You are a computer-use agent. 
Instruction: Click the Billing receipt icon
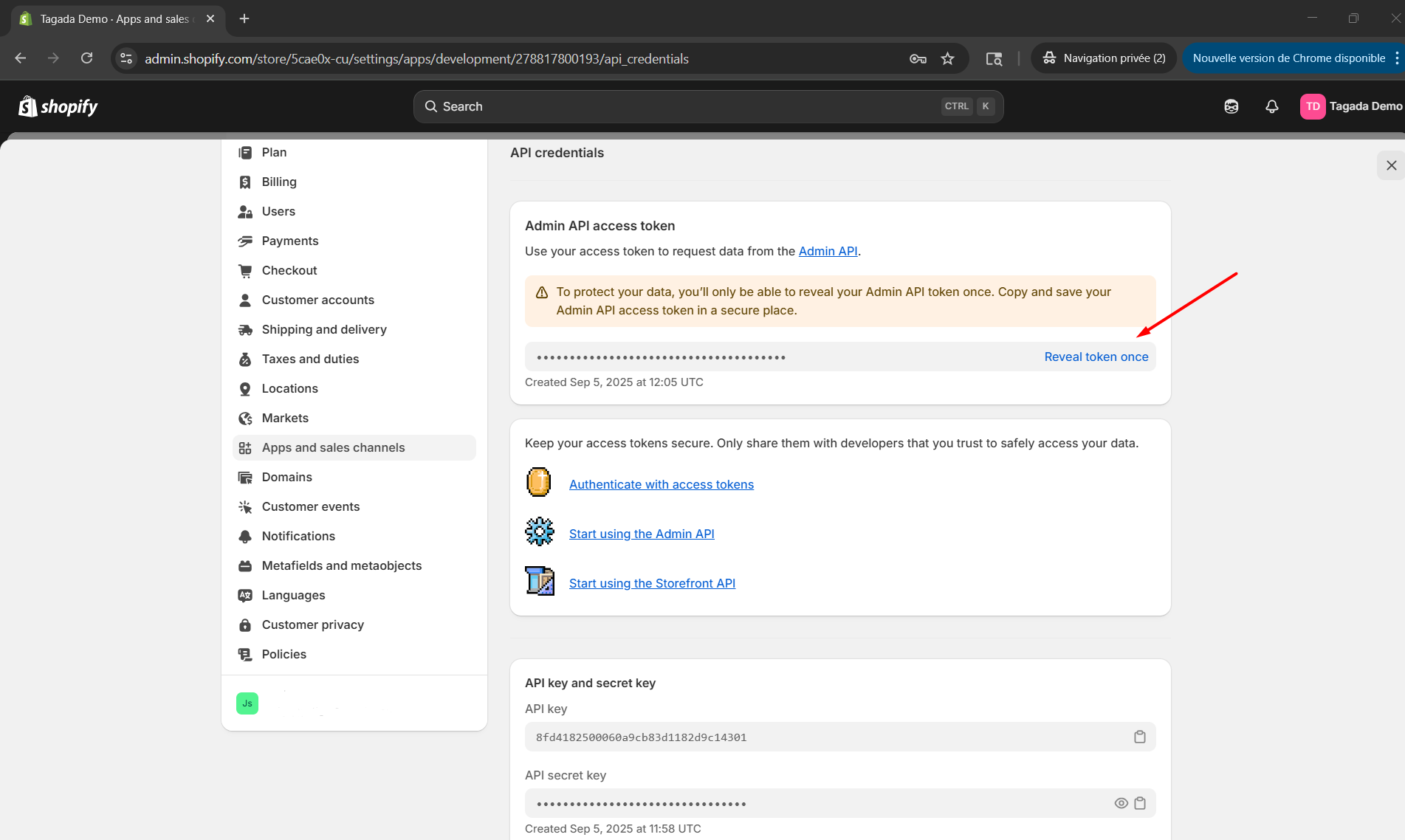tap(245, 182)
